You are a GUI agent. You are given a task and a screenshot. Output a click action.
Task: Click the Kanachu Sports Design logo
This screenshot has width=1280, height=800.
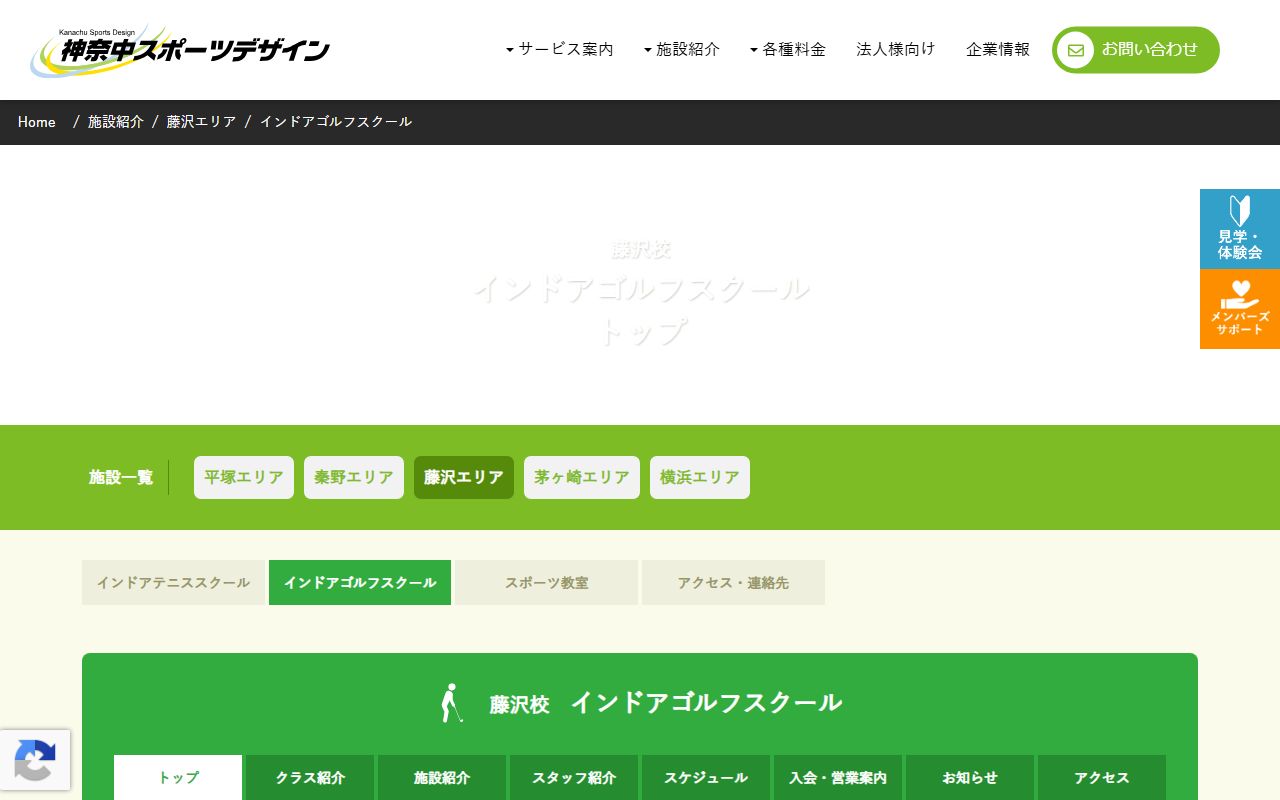coord(180,51)
